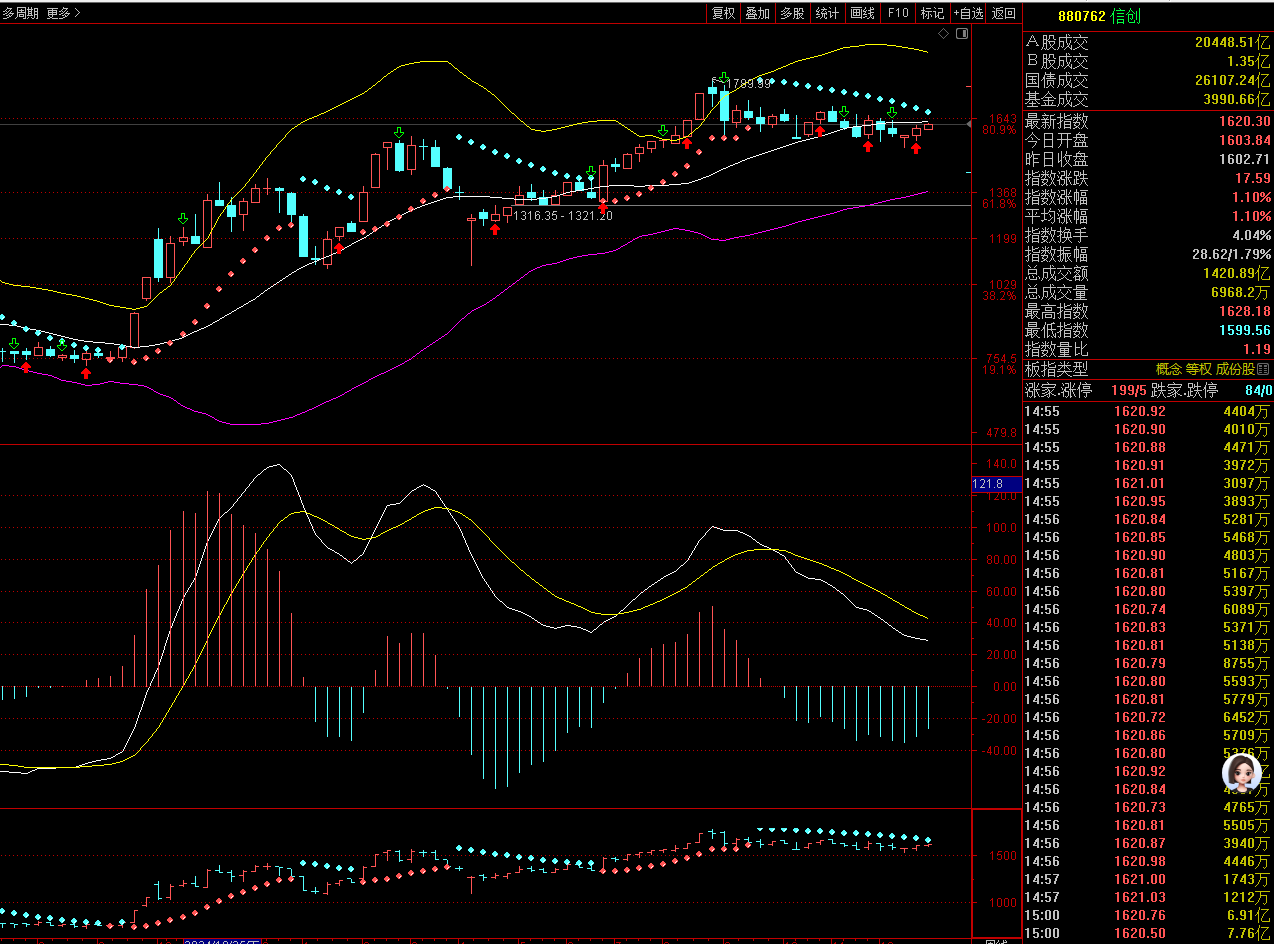Click the 总成交量 value 6968.2万

(1241, 292)
